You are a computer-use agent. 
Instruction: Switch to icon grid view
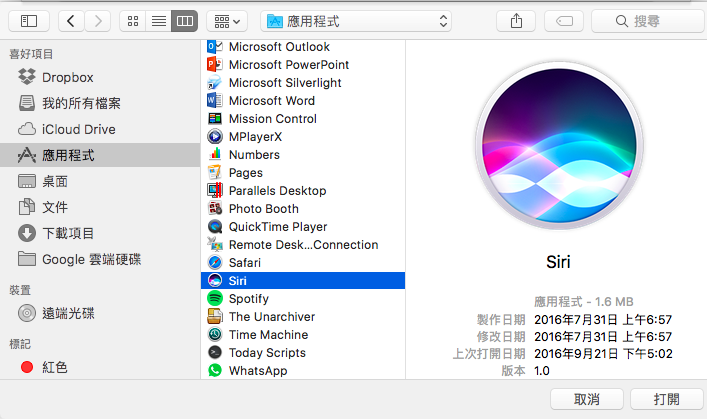[133, 21]
